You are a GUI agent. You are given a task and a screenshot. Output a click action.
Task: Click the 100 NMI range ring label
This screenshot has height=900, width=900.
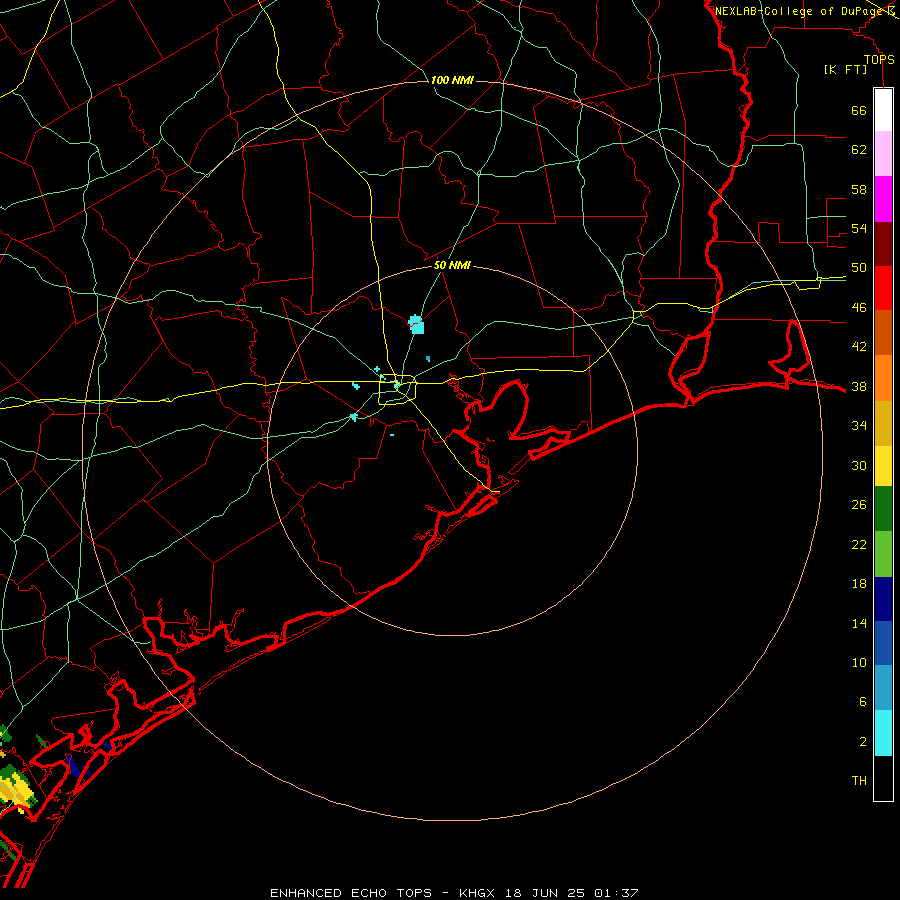452,80
